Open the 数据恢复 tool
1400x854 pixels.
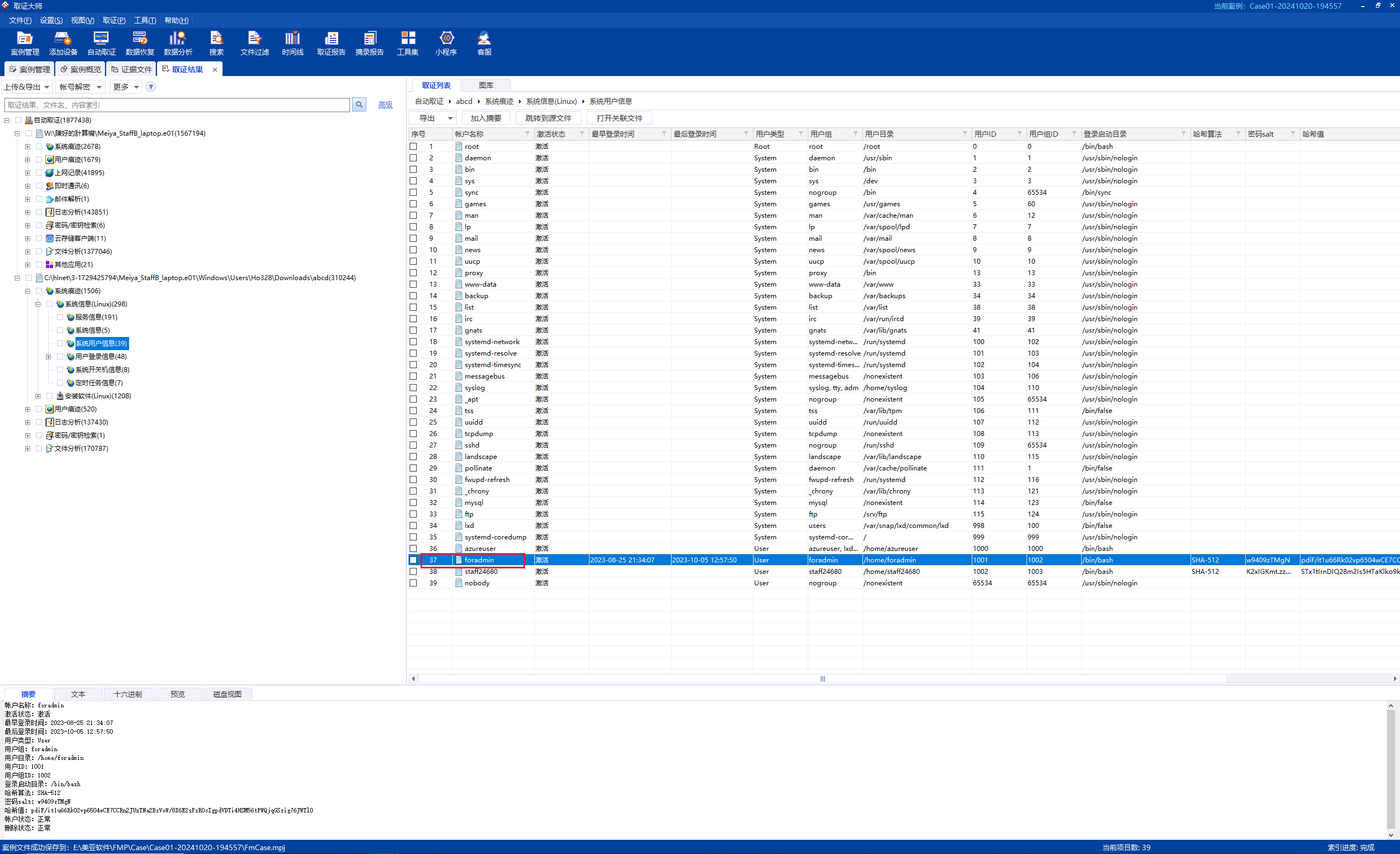coord(140,44)
